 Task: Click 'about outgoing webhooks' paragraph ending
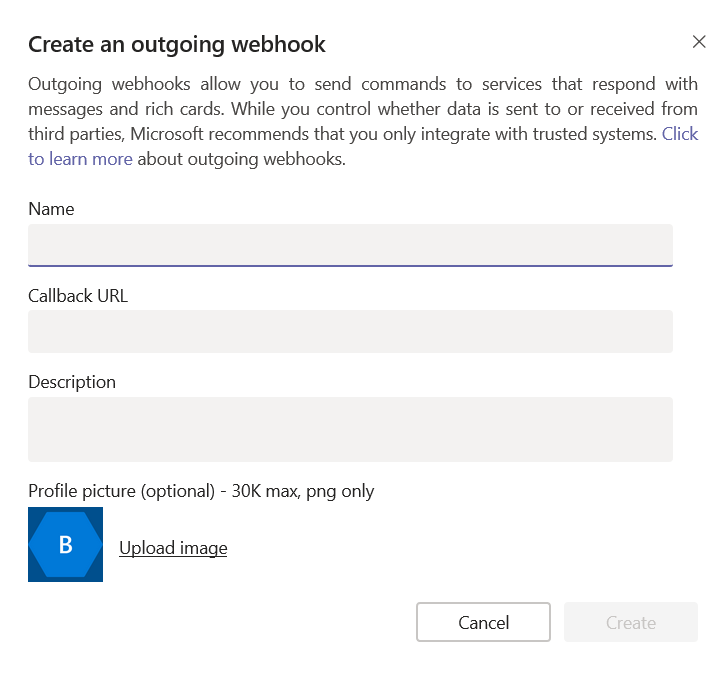[241, 159]
